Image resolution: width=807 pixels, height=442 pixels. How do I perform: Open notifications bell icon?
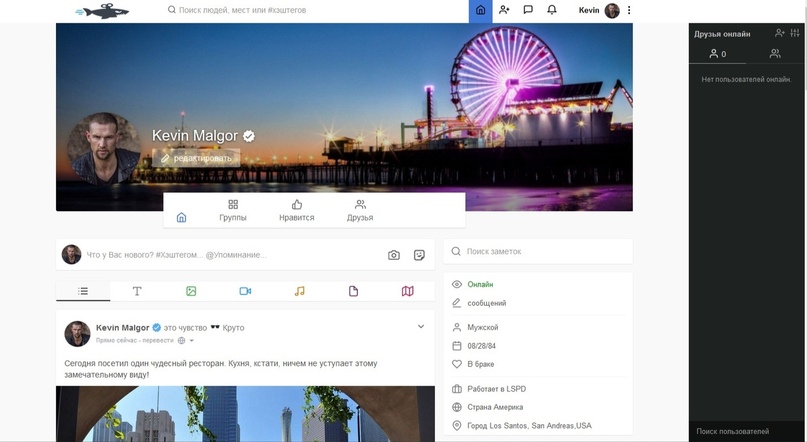coord(552,10)
